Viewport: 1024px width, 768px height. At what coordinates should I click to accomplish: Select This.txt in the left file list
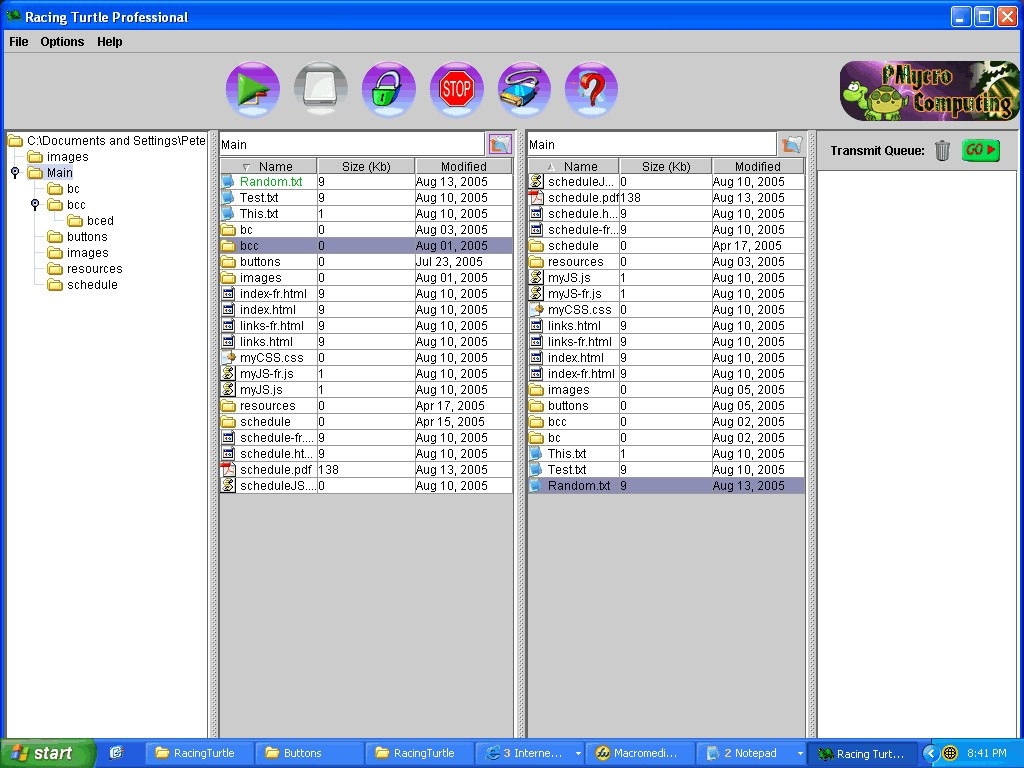click(366, 214)
